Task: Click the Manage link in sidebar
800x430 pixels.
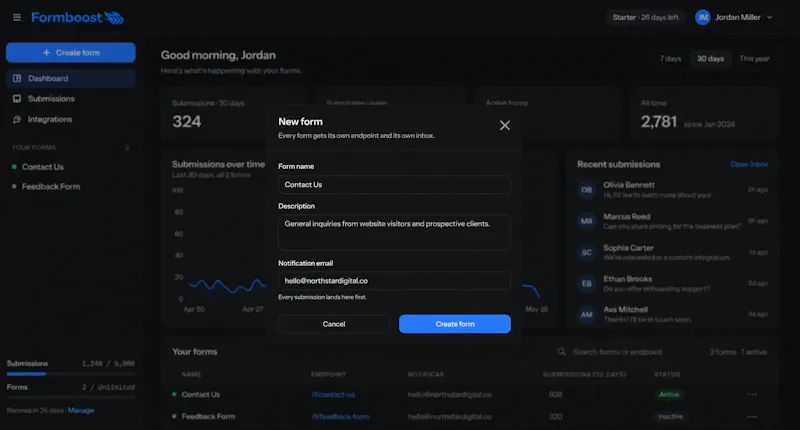Action: pos(81,411)
